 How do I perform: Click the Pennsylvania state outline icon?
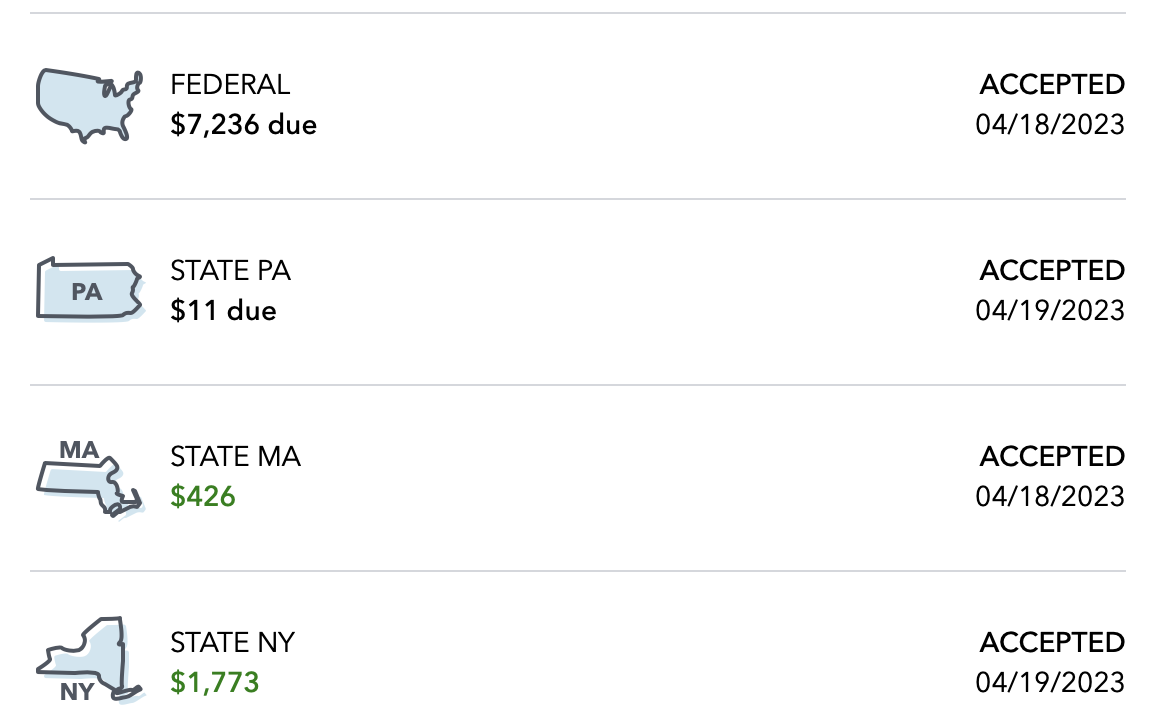[x=89, y=291]
